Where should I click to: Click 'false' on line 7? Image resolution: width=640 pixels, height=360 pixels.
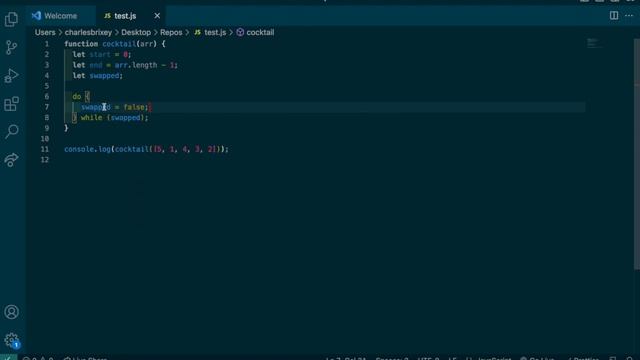(134, 107)
